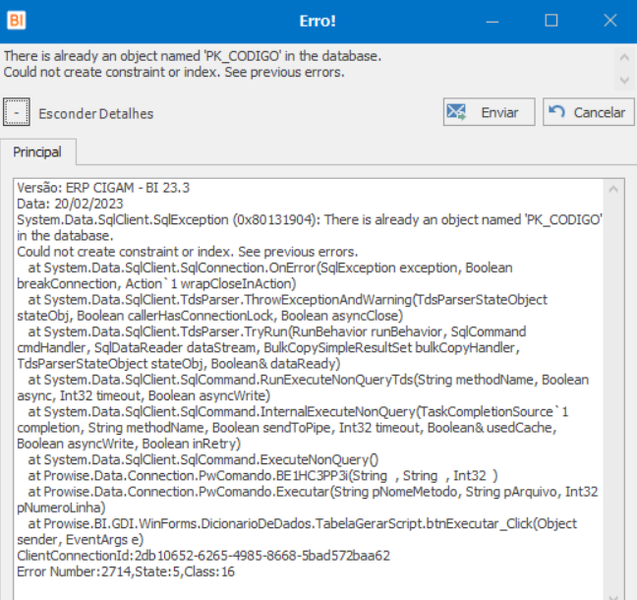Viewport: 637px width, 600px height.
Task: Click the ClientConnectionId line in details
Action: coord(204,555)
